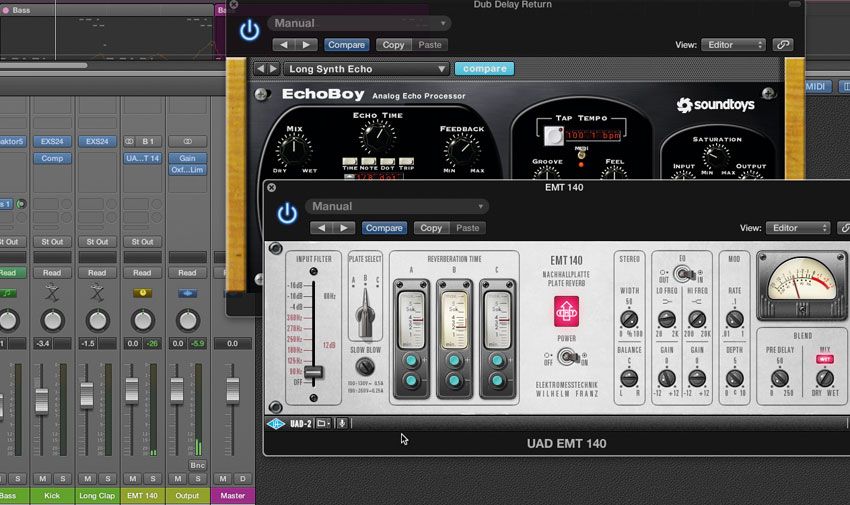This screenshot has width=850, height=505.
Task: Open the UAD-2 folder preset icon
Action: tap(323, 424)
